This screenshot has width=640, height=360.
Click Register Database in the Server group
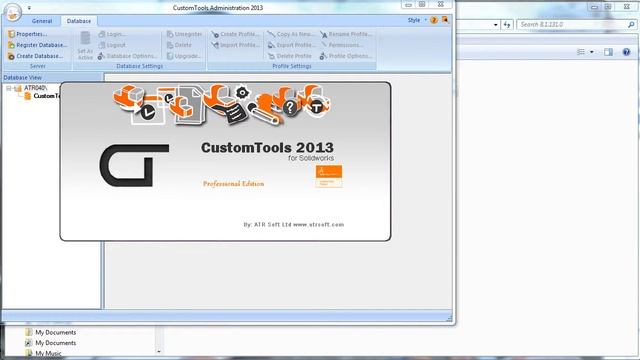click(x=38, y=45)
